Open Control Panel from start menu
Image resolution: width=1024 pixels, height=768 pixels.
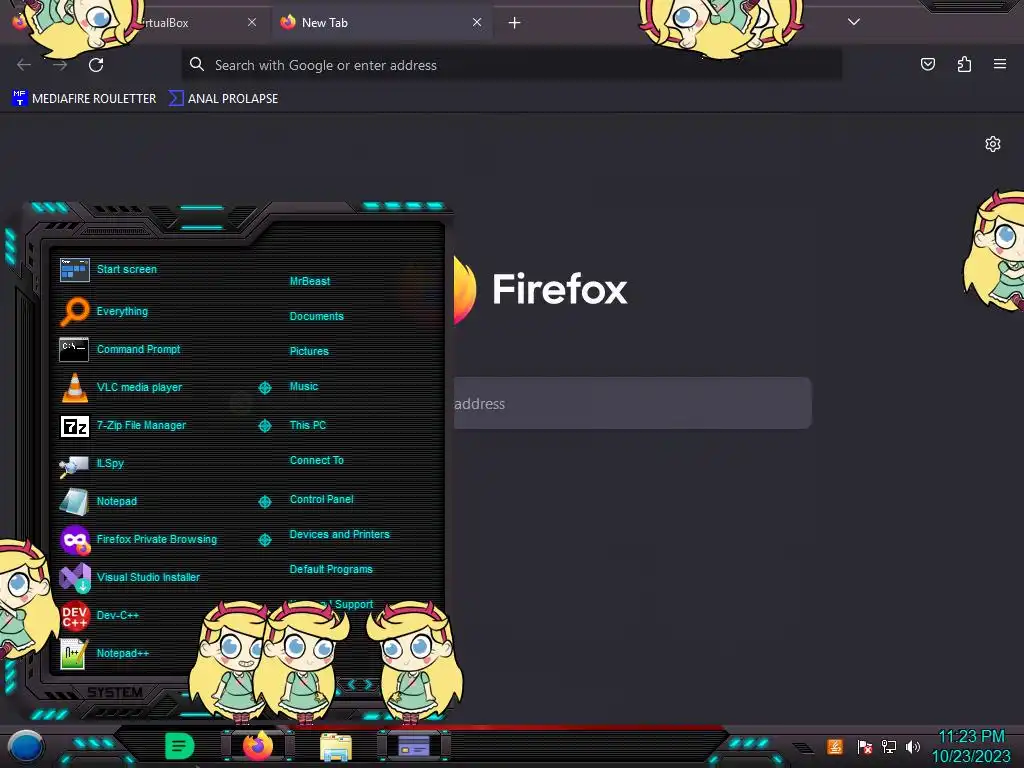click(321, 500)
